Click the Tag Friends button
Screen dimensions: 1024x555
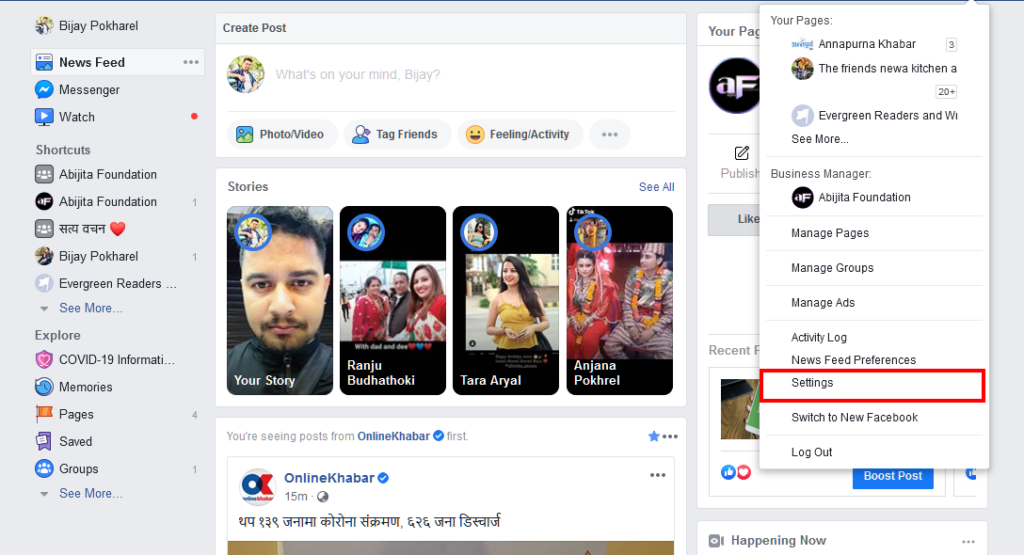tap(397, 135)
